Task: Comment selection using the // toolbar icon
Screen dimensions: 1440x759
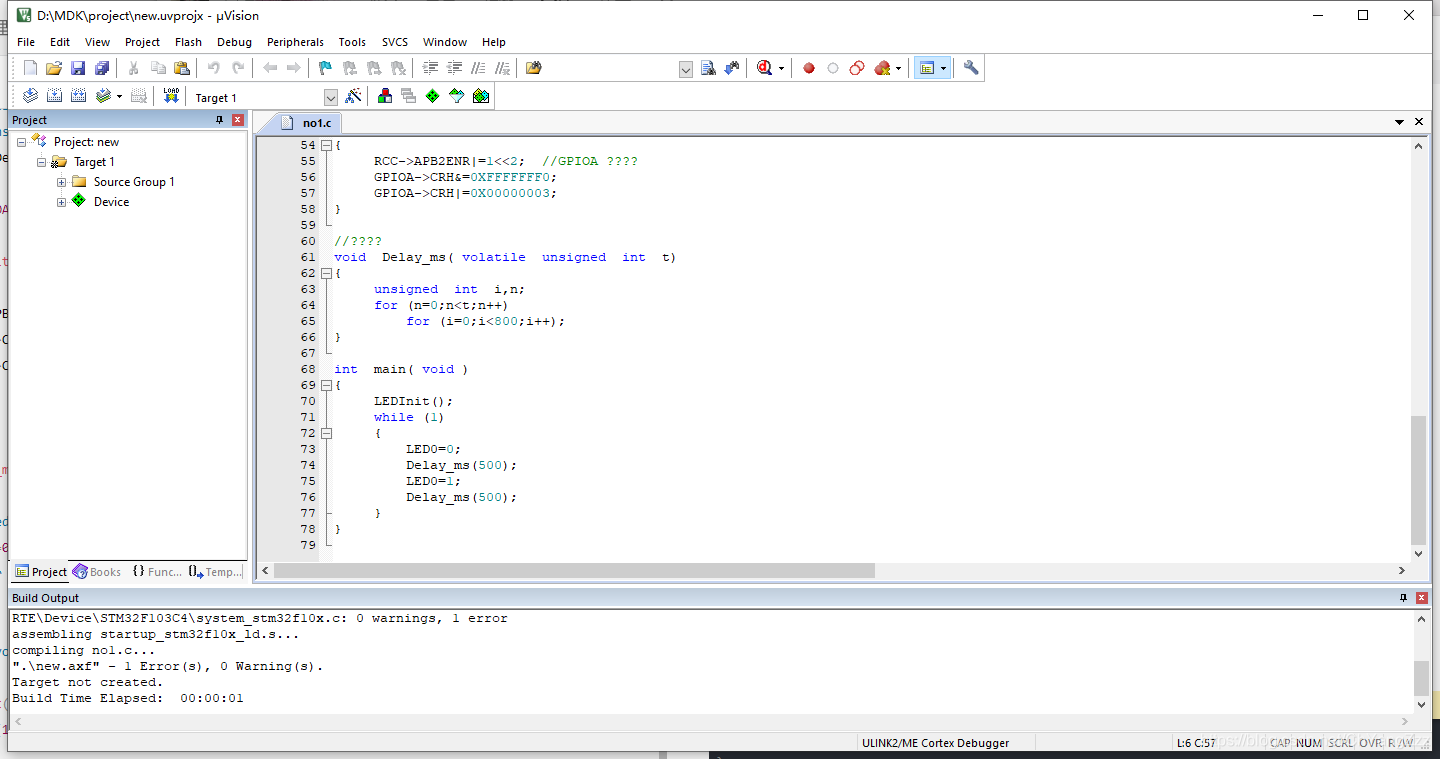Action: [479, 68]
